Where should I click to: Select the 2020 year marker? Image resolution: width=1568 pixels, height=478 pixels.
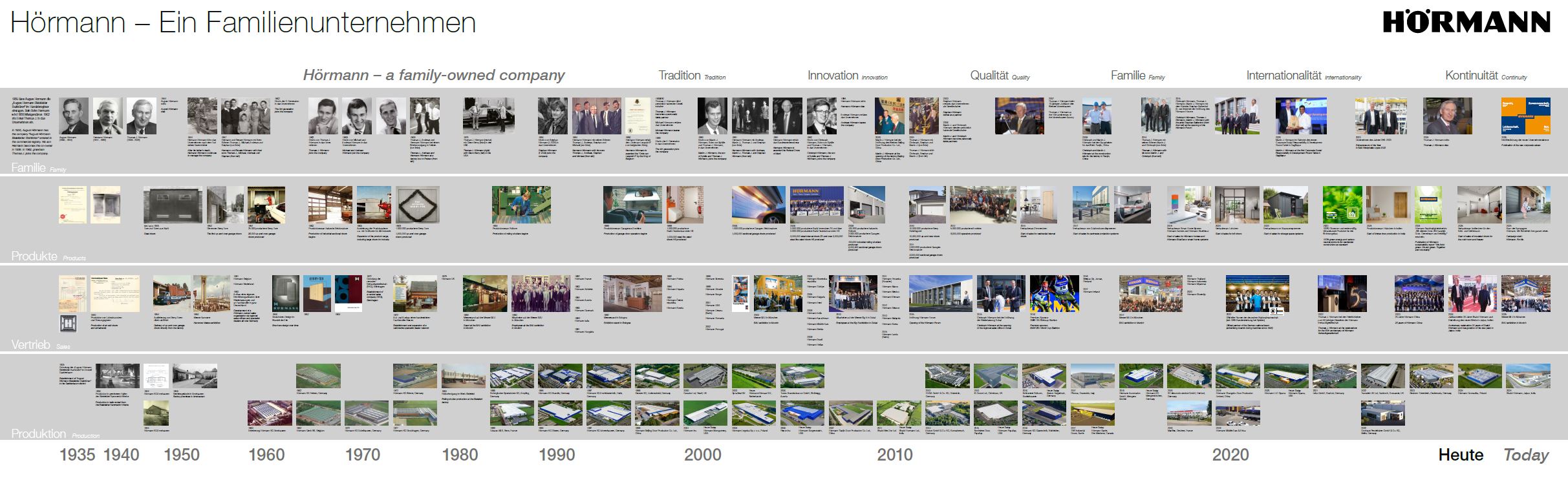pyautogui.click(x=1230, y=455)
